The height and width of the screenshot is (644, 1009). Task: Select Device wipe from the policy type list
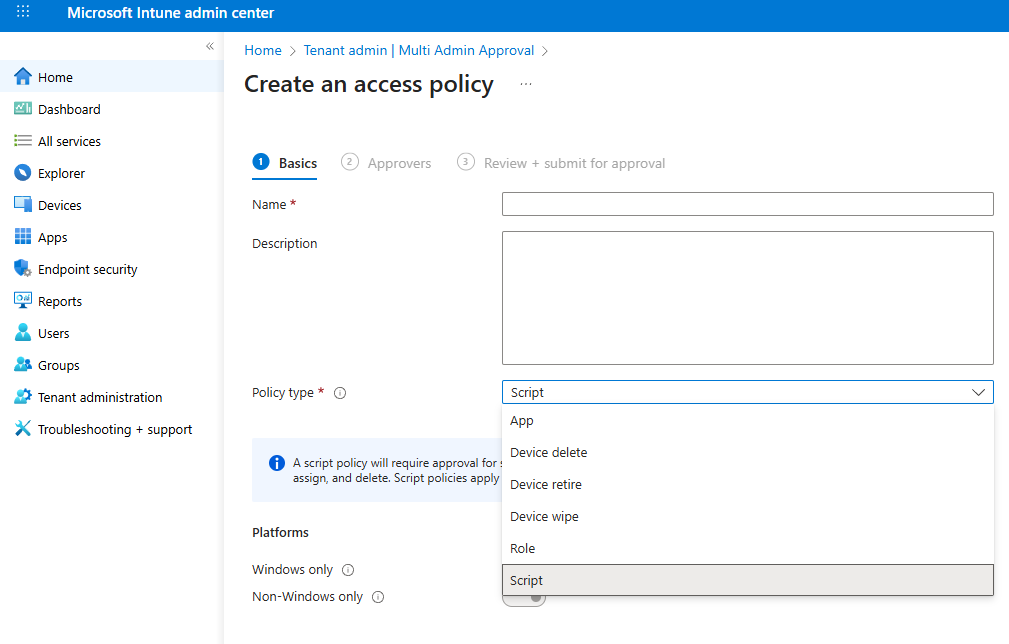pos(544,516)
